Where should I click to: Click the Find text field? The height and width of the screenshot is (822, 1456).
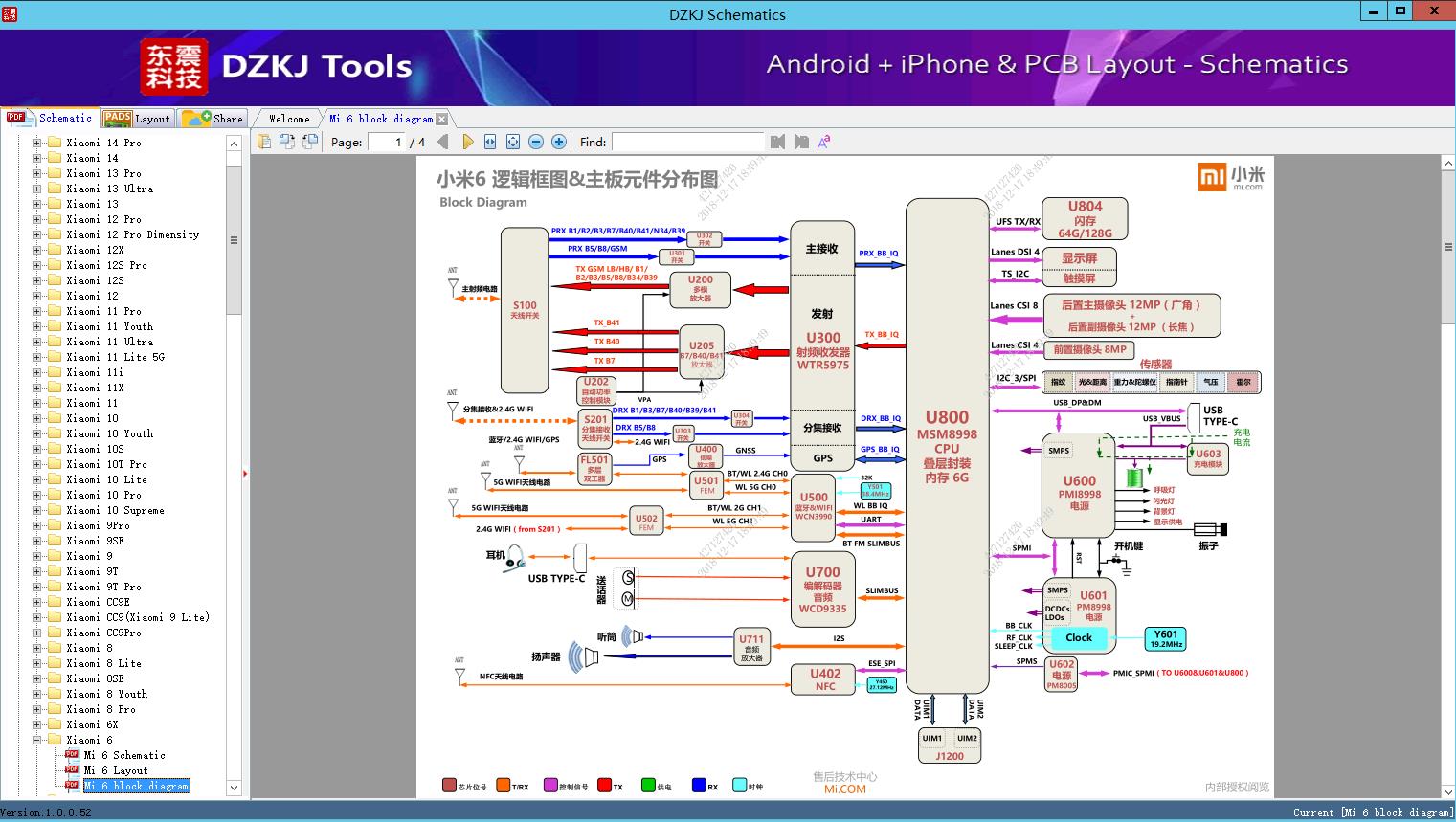pos(687,142)
